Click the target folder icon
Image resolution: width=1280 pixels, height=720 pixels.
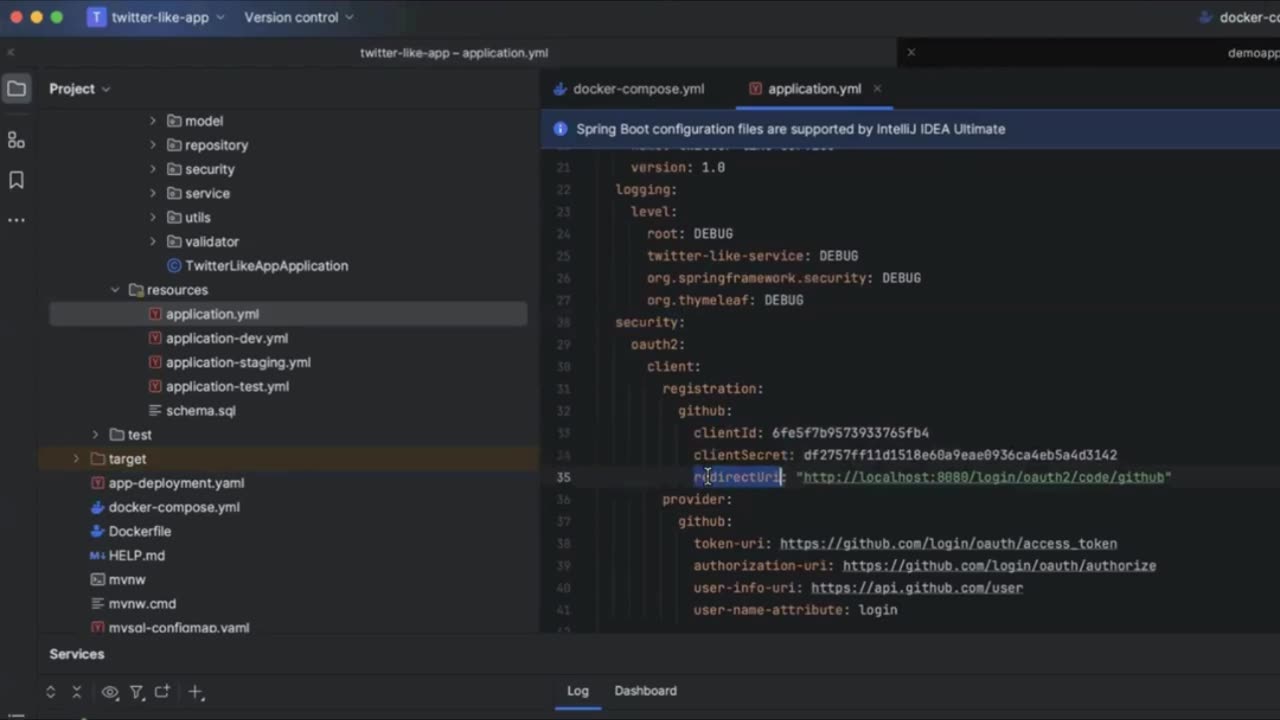98,459
